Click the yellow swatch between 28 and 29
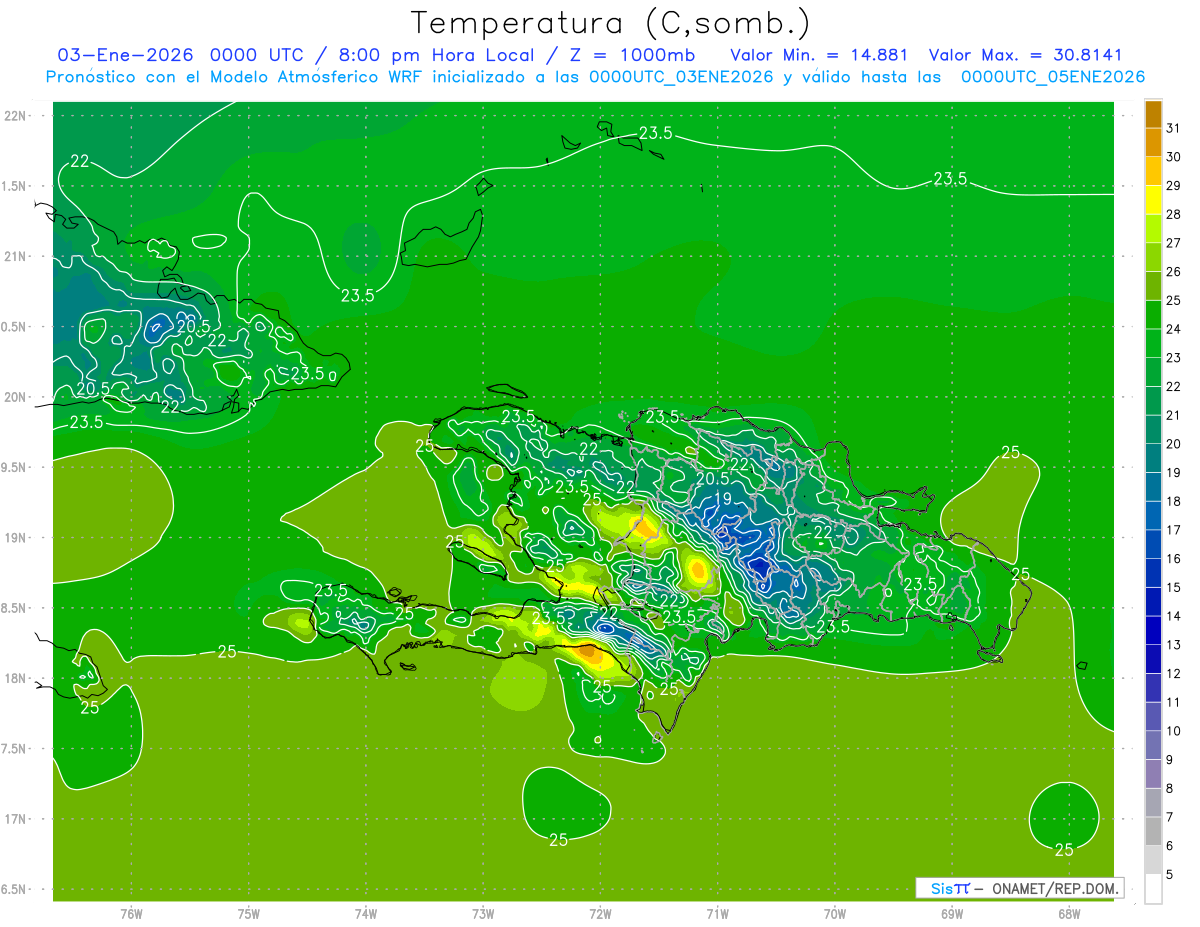The image size is (1200, 927). point(1153,200)
